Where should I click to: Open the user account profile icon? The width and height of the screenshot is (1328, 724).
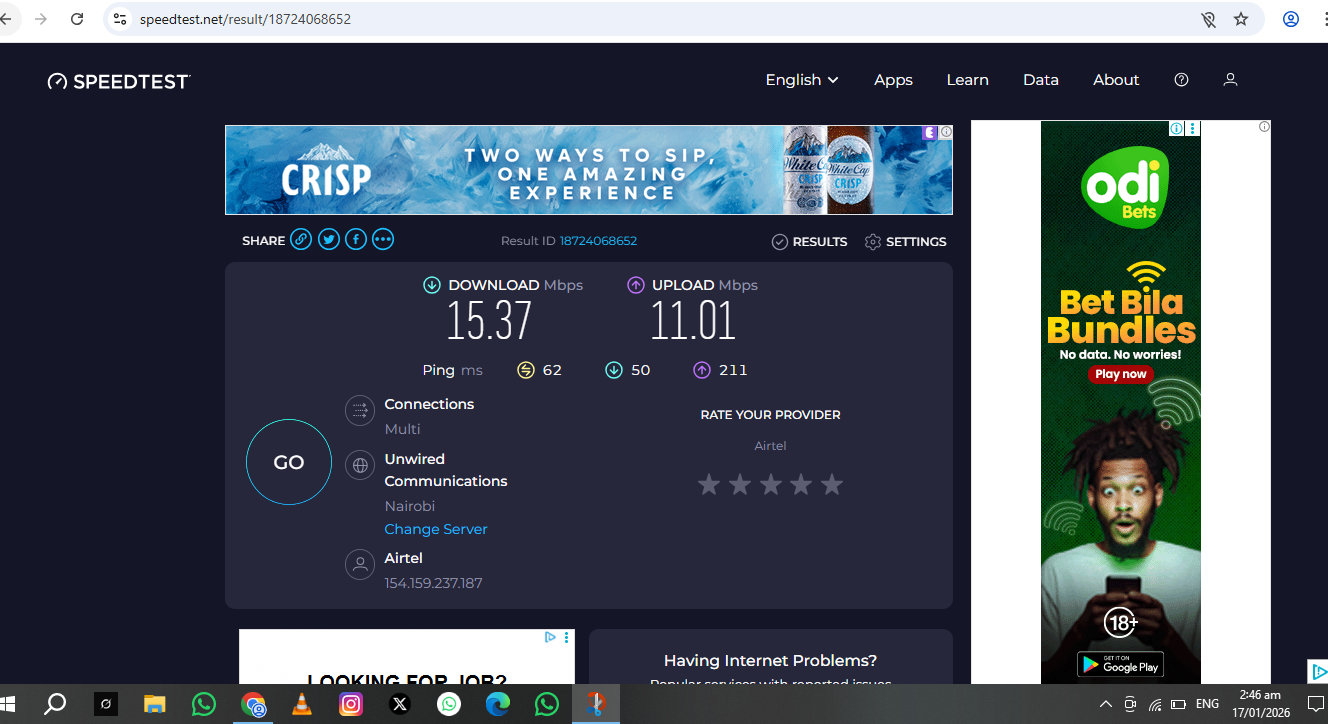click(1230, 80)
